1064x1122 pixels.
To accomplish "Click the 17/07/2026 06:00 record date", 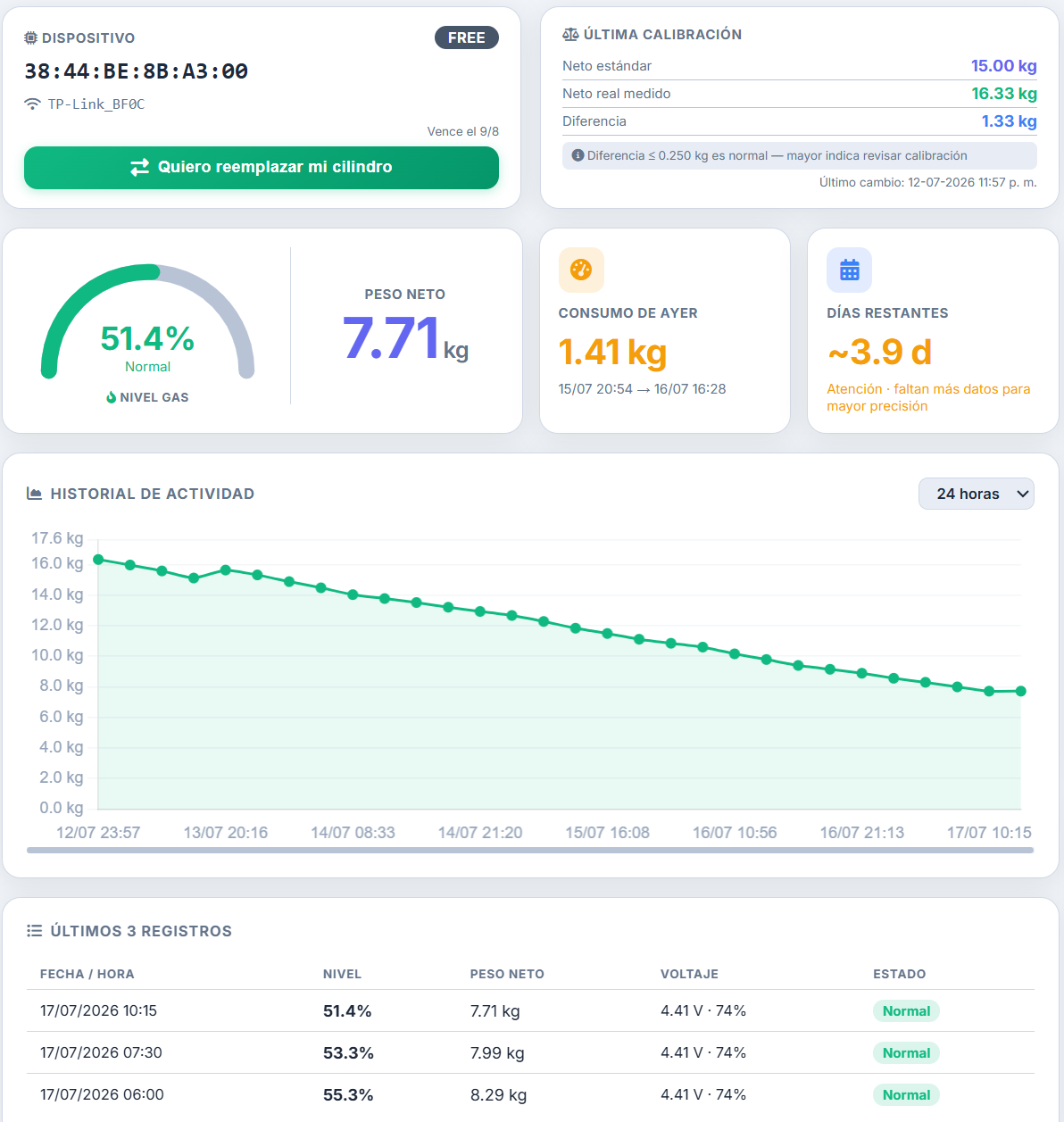I will tap(102, 1094).
